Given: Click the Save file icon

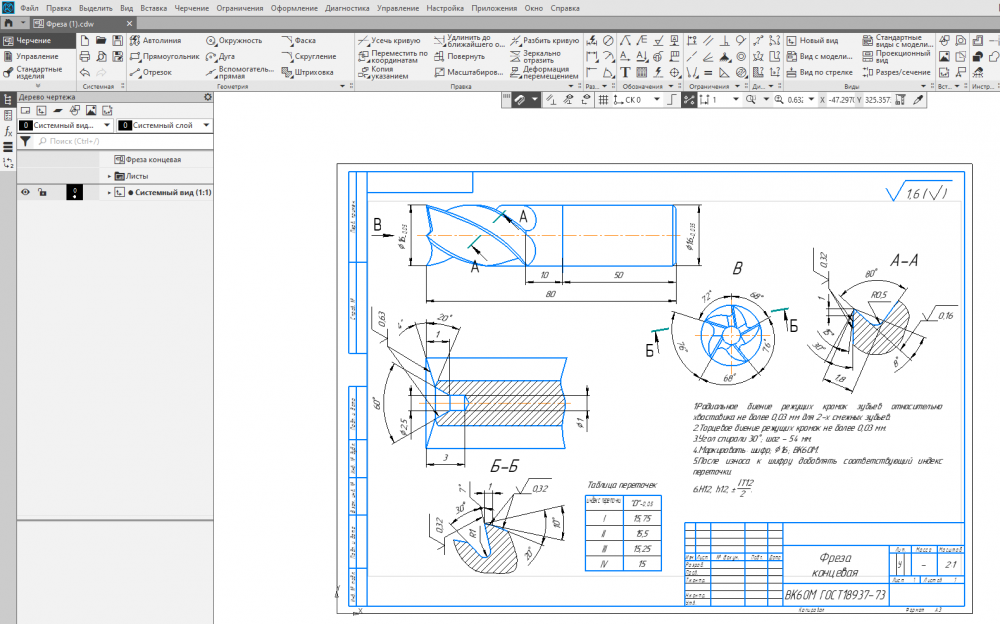Looking at the screenshot, I should pyautogui.click(x=118, y=41).
